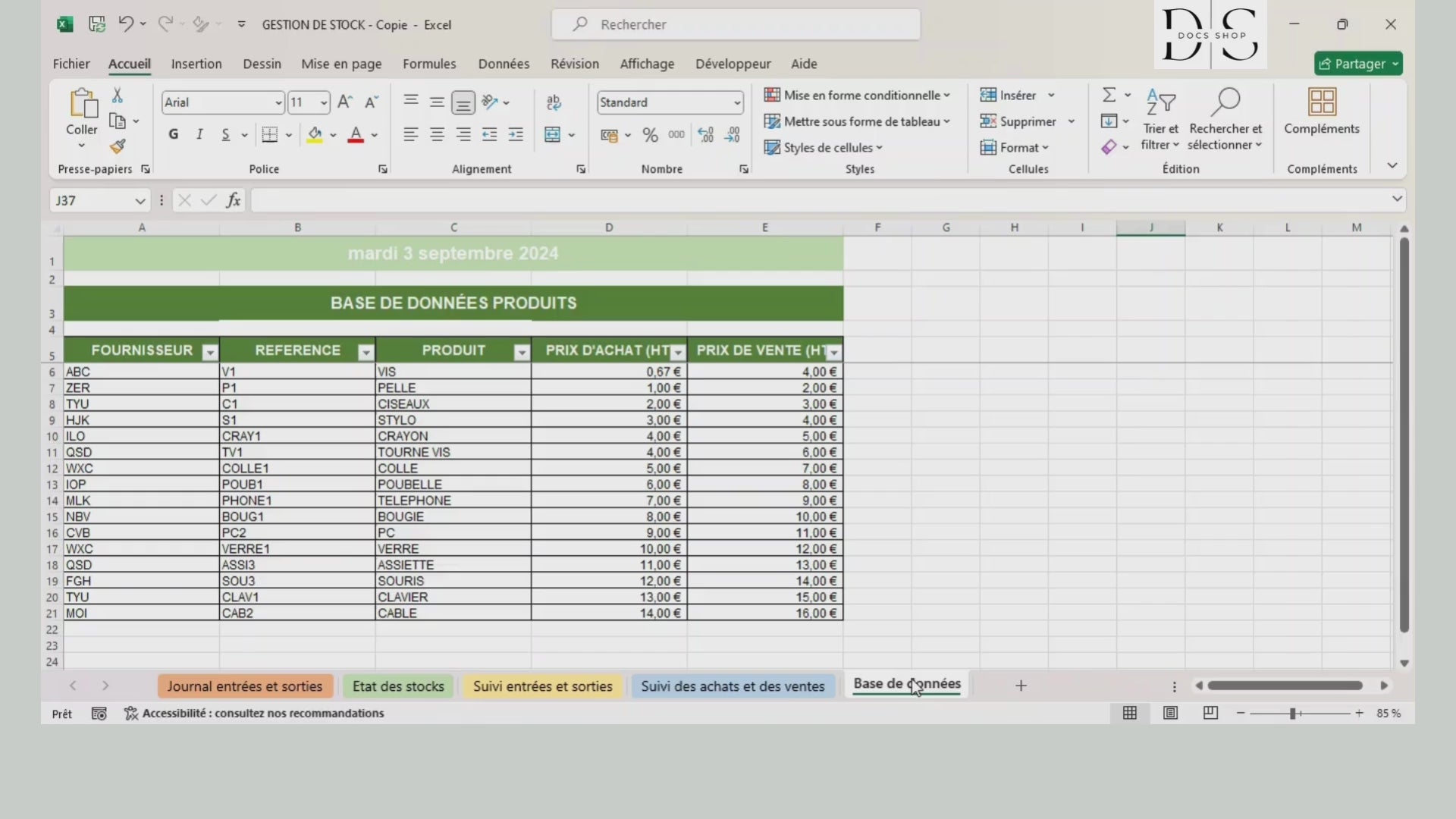The image size is (1456, 819).
Task: Undo the last action
Action: click(x=126, y=24)
